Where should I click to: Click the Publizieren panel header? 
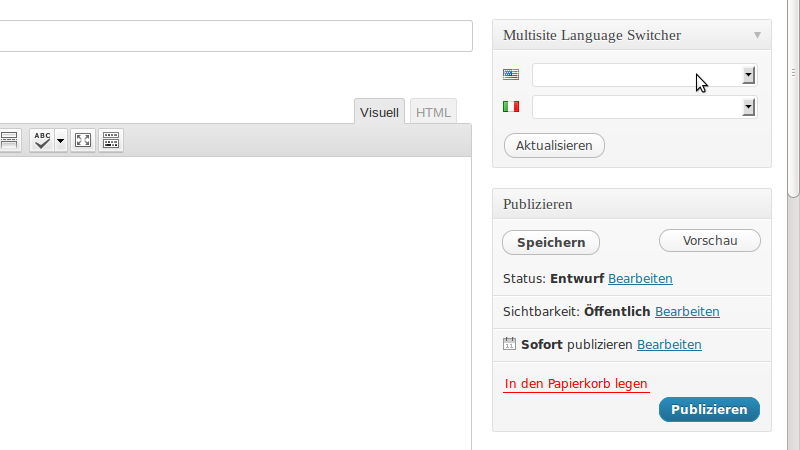click(632, 204)
